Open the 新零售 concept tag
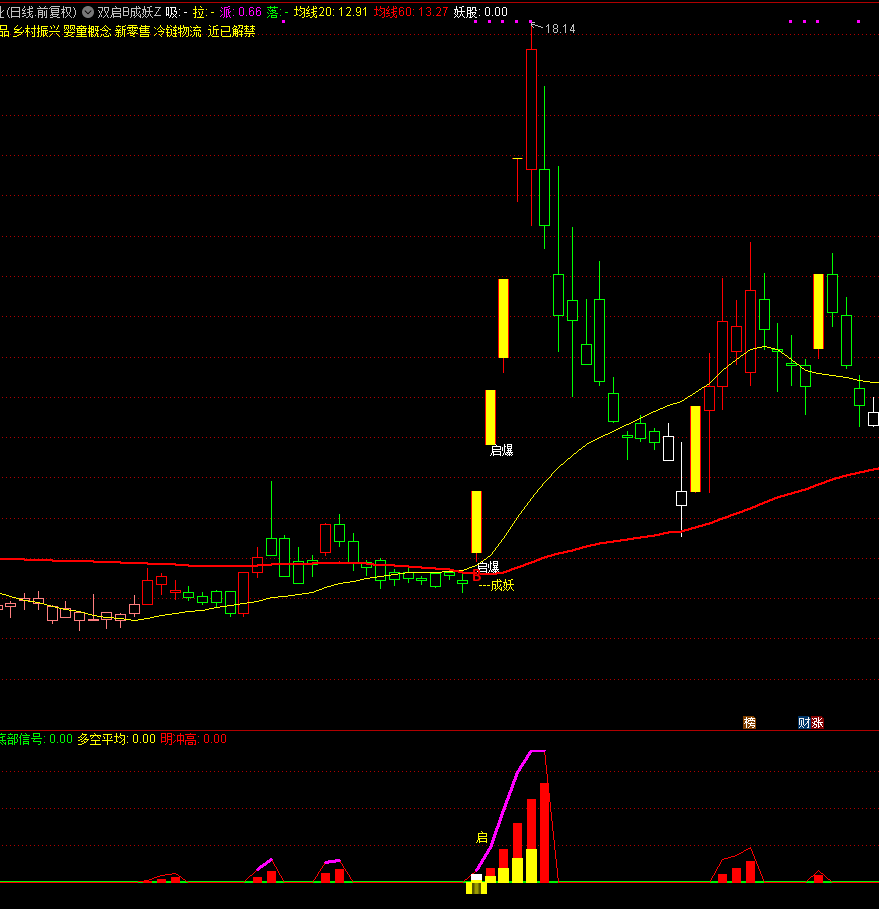The height and width of the screenshot is (909, 879). (x=132, y=31)
